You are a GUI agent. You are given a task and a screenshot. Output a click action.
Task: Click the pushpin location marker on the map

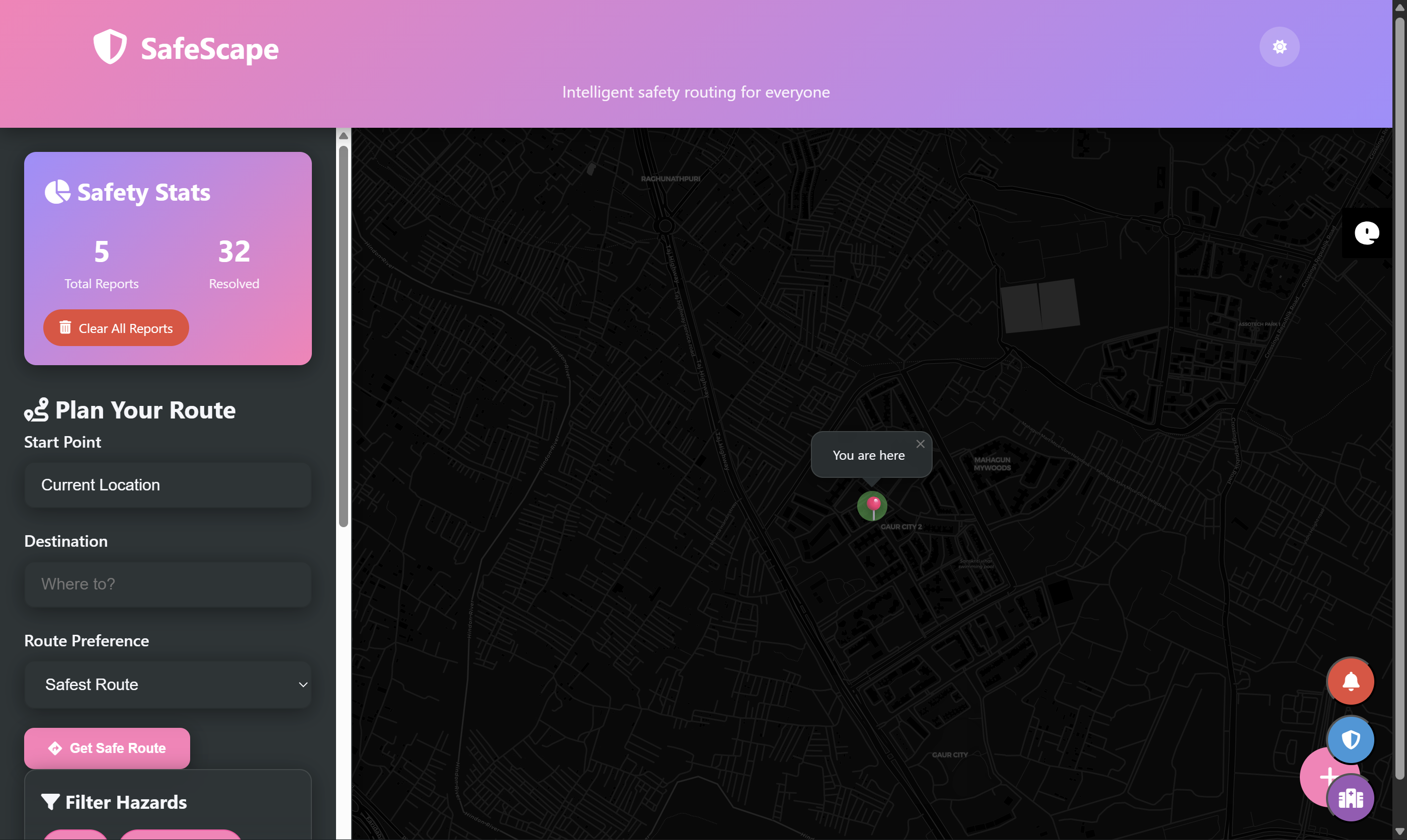click(872, 506)
